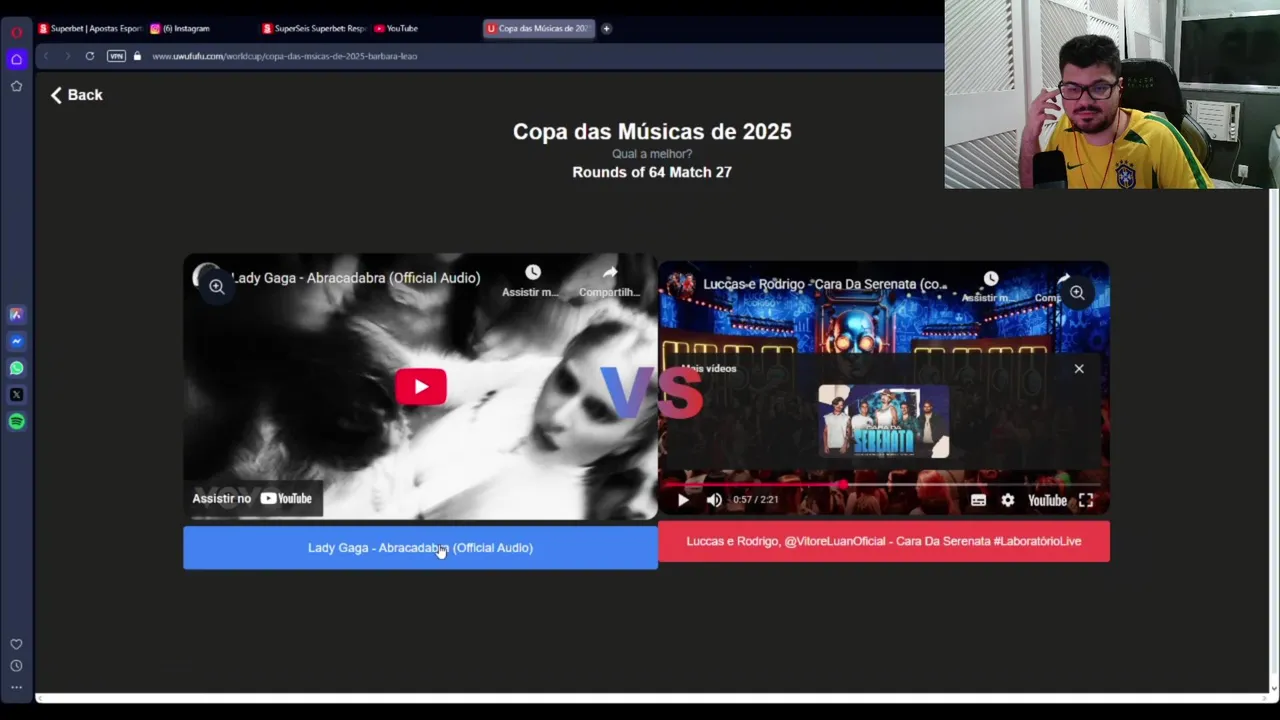Viewport: 1280px width, 720px height.
Task: Open Aria AI icon in sidebar
Action: point(16,314)
